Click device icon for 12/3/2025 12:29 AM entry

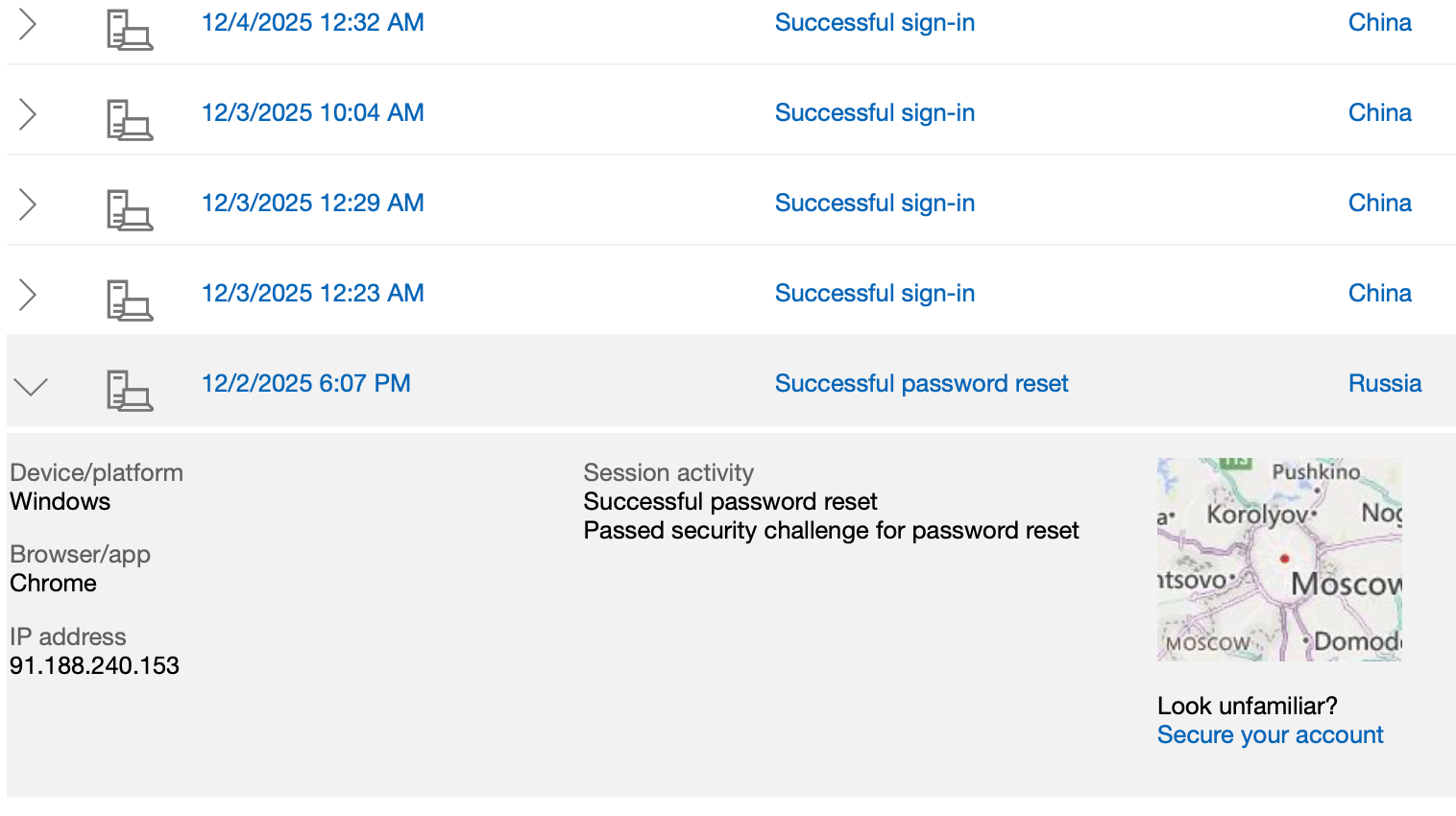coord(129,210)
